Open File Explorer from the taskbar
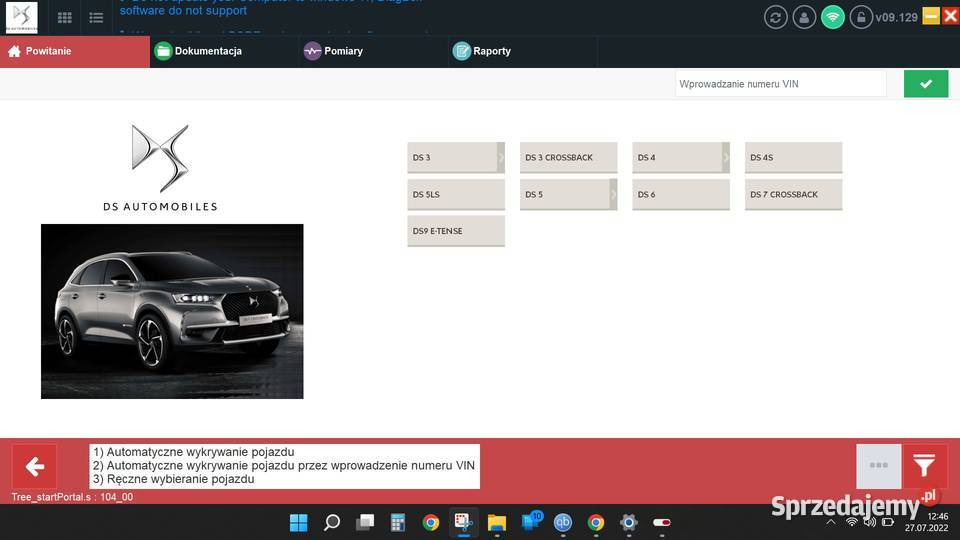Image resolution: width=960 pixels, height=540 pixels. point(497,523)
